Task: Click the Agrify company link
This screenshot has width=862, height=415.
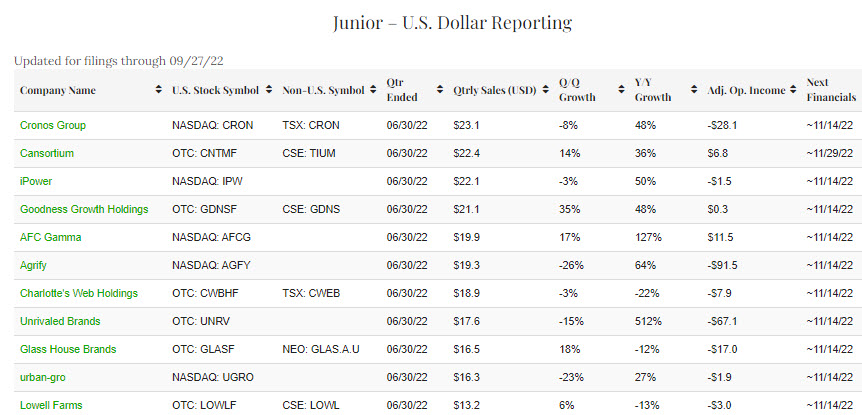Action: point(36,265)
